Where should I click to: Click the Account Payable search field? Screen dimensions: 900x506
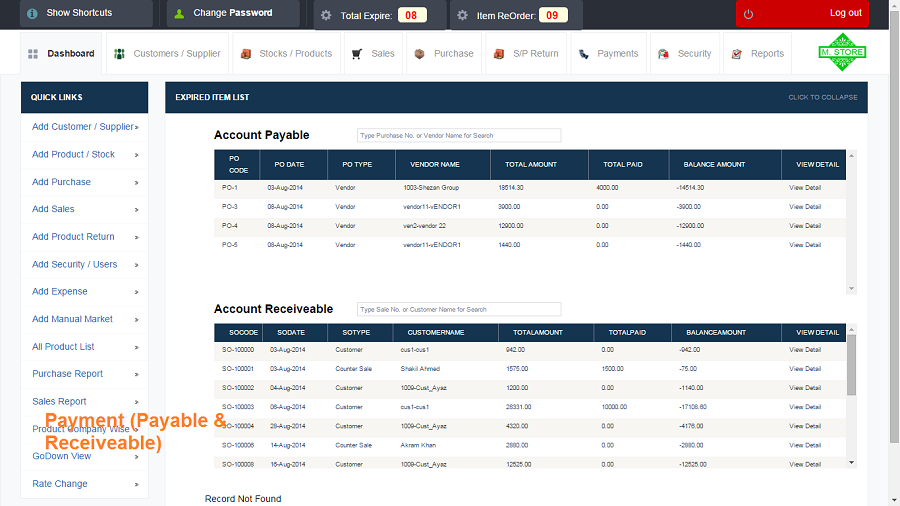click(x=459, y=135)
